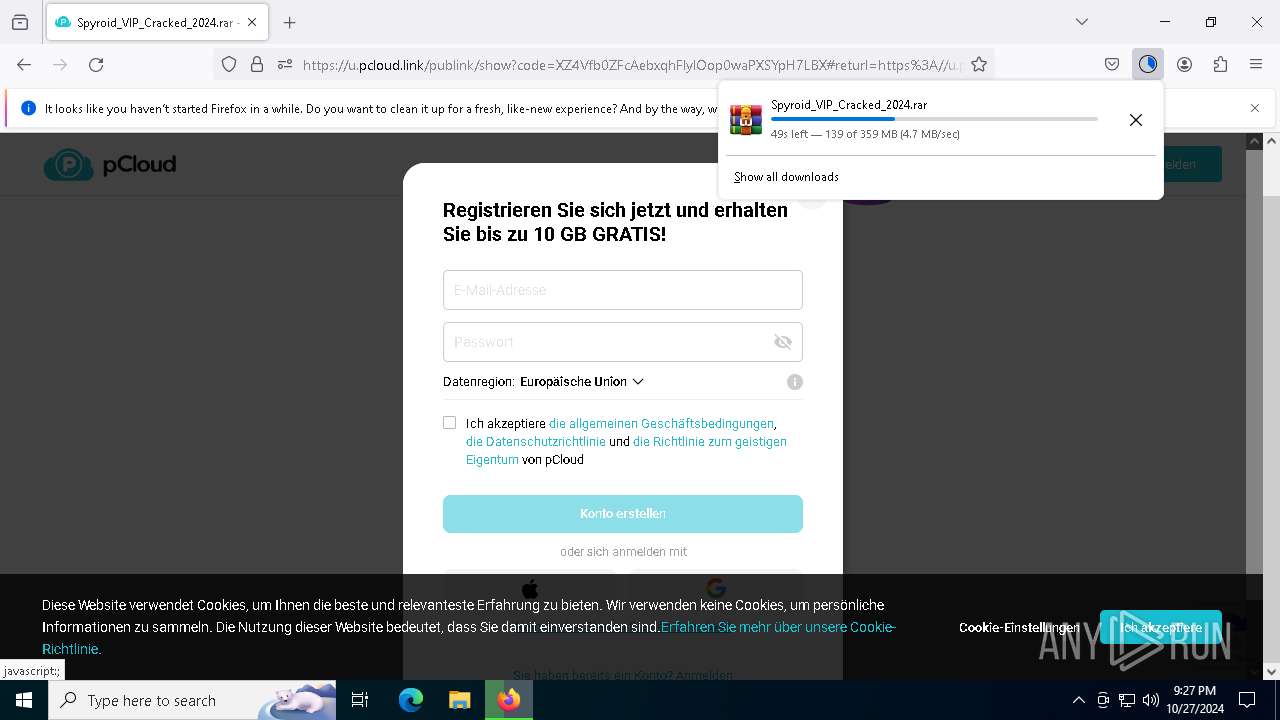Viewport: 1280px width, 720px height.
Task: Open Extensions puzzle icon
Action: (x=1220, y=64)
